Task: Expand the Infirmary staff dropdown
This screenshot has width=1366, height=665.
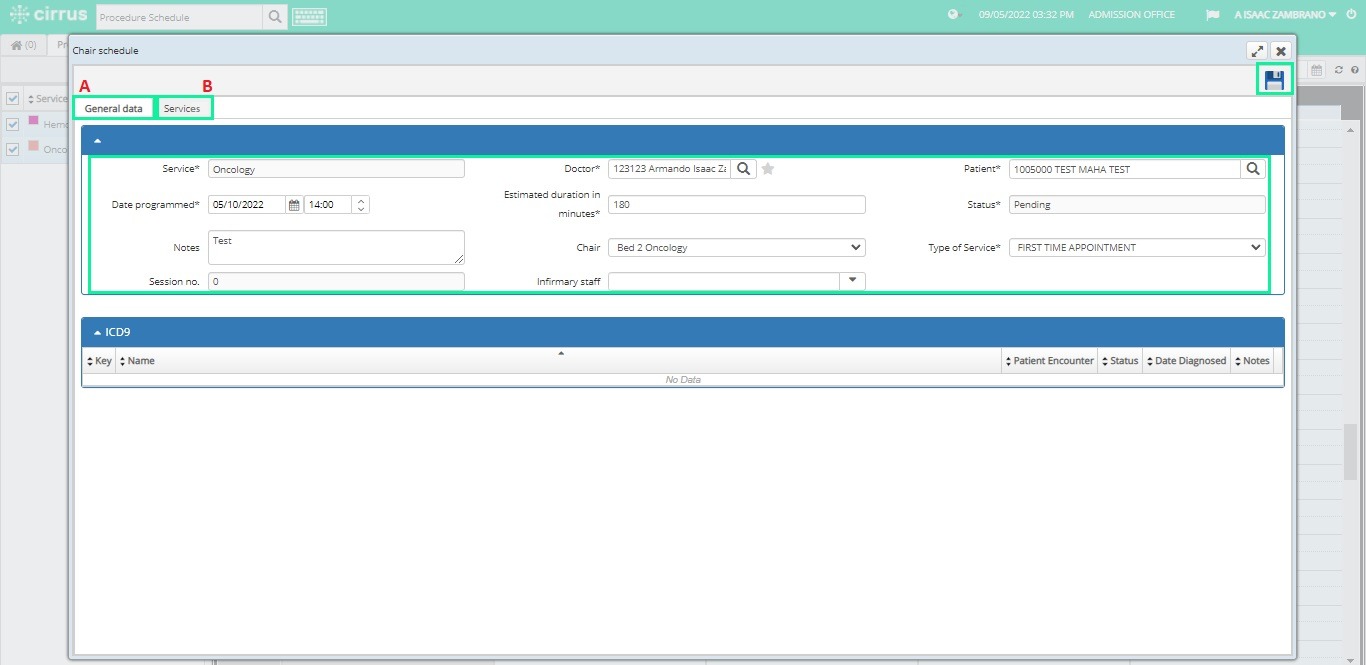Action: click(852, 281)
